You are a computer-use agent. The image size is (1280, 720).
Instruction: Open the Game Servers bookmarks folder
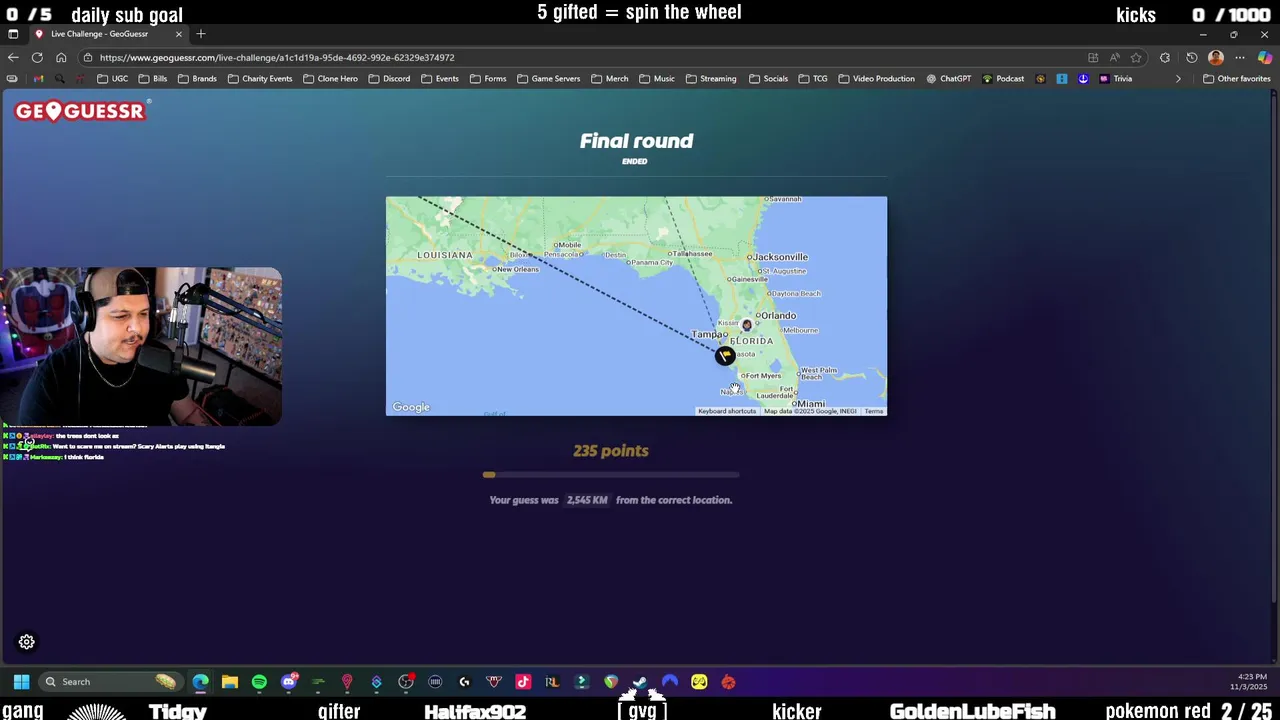(548, 79)
